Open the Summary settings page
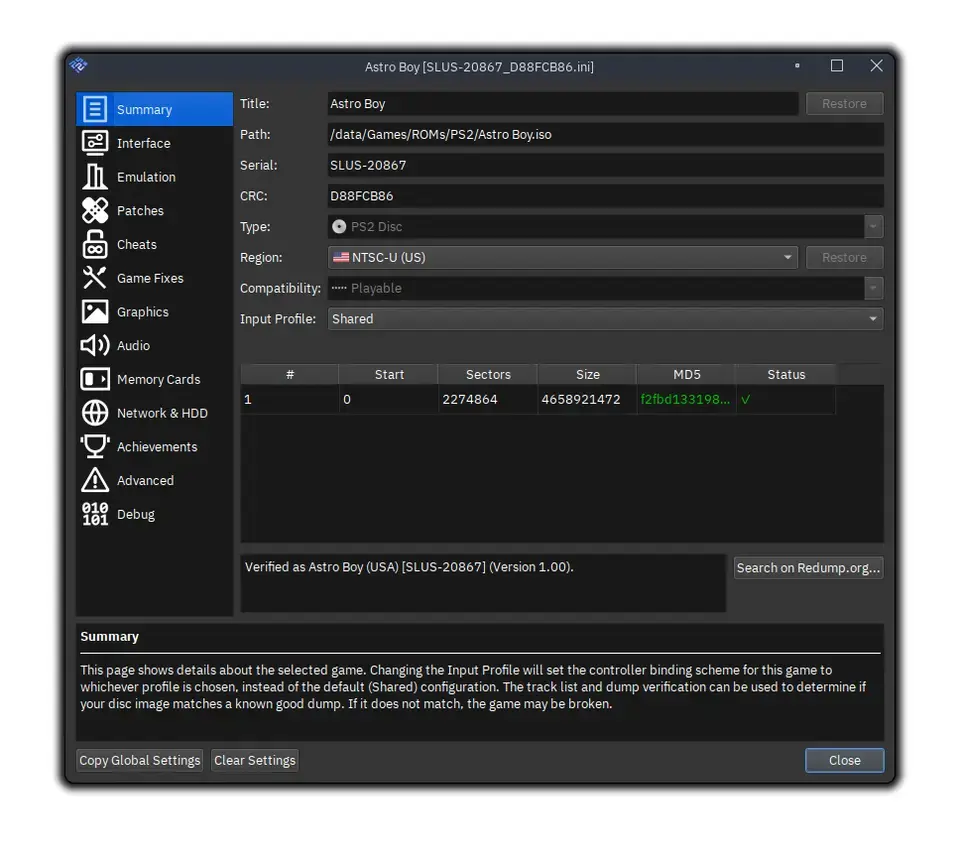Screen dimensions: 960x860 [154, 109]
